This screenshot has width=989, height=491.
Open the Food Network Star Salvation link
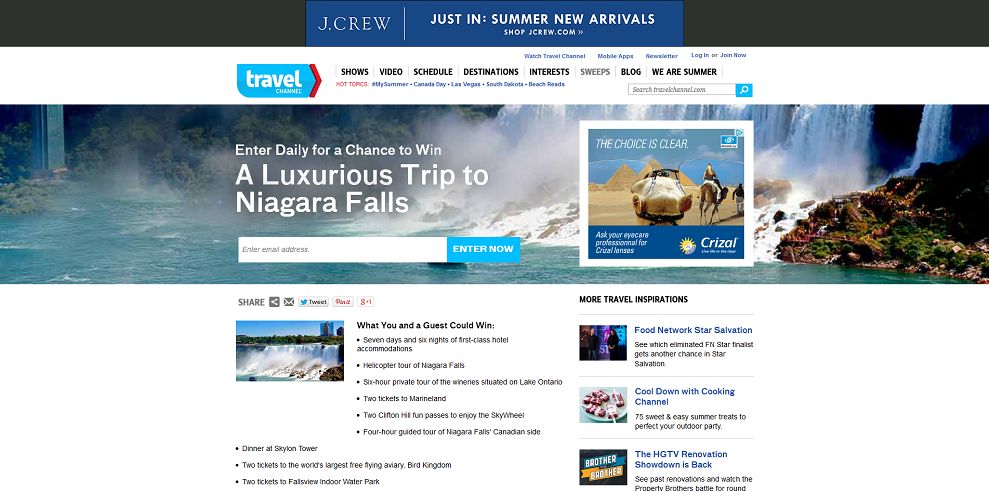point(693,330)
